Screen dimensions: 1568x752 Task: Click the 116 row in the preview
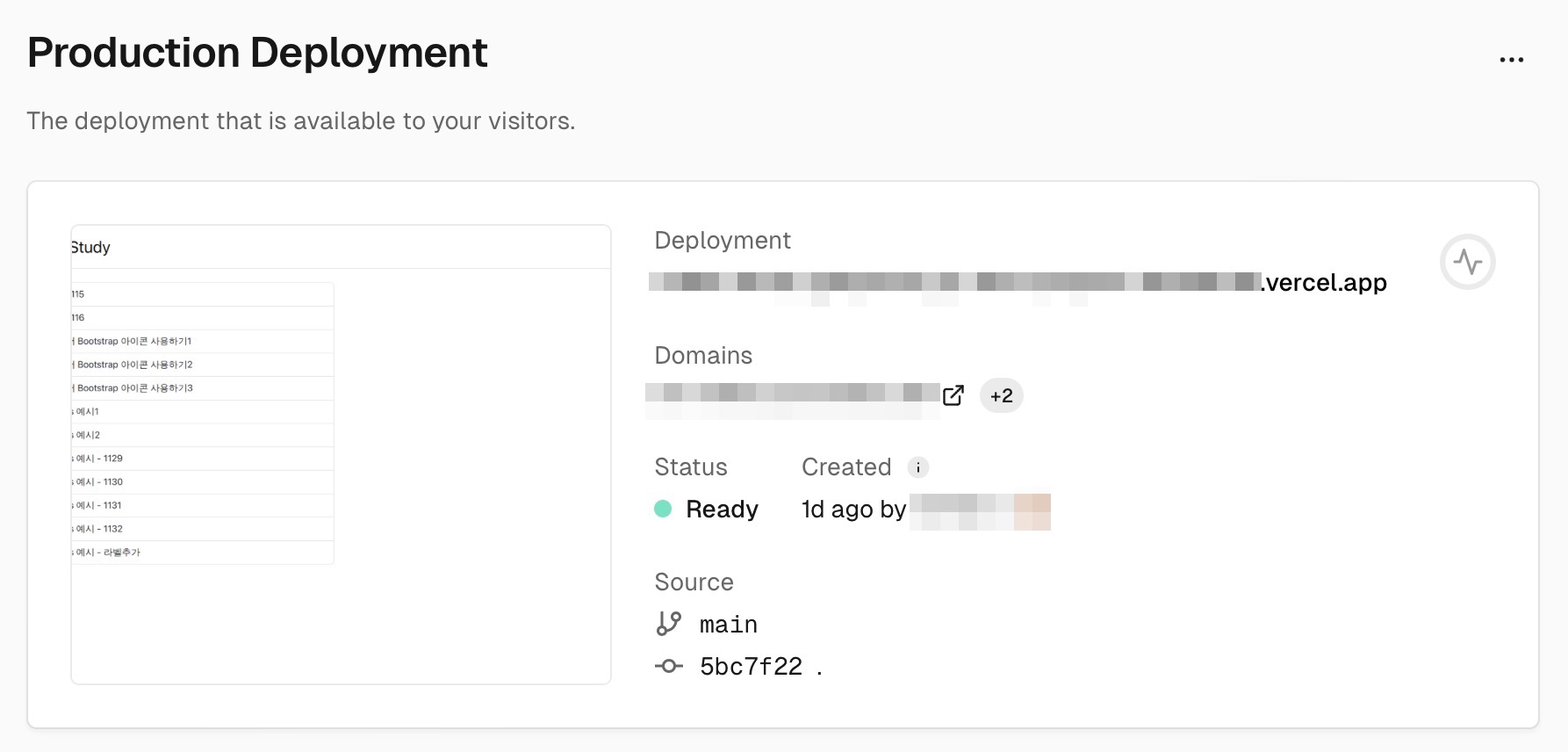(x=79, y=317)
